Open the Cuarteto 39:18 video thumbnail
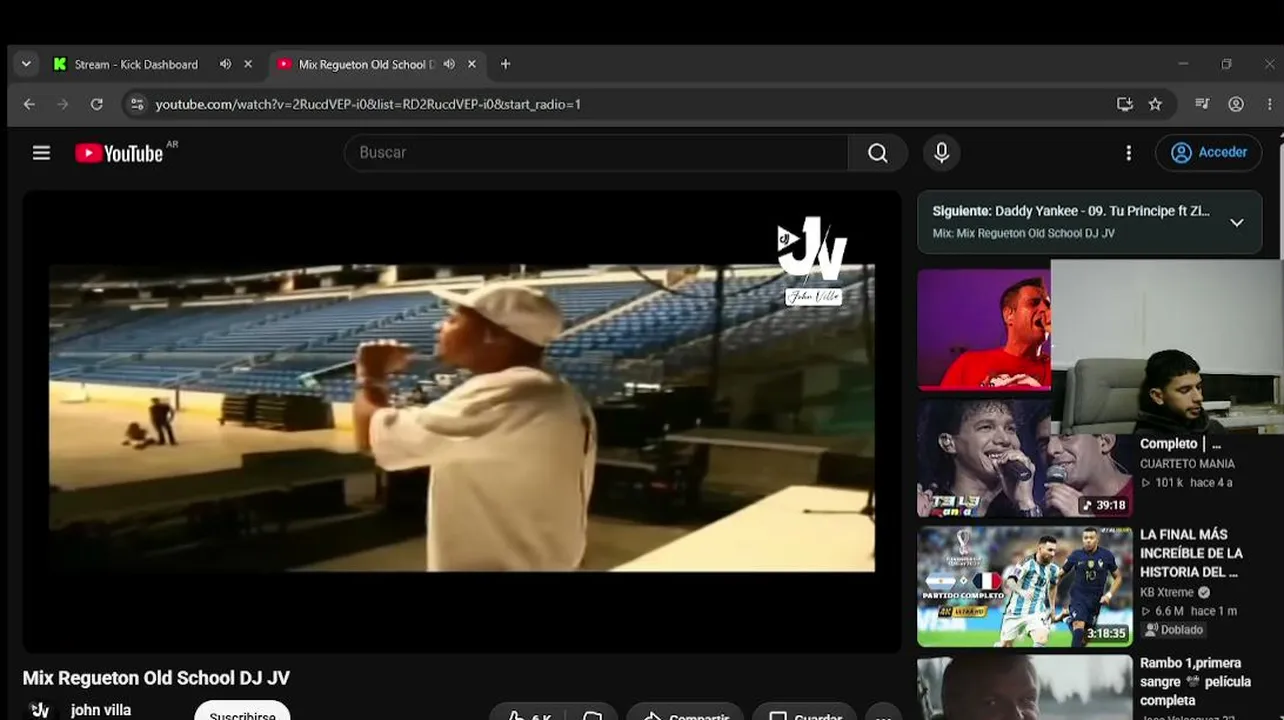Image resolution: width=1284 pixels, height=720 pixels. click(1025, 458)
